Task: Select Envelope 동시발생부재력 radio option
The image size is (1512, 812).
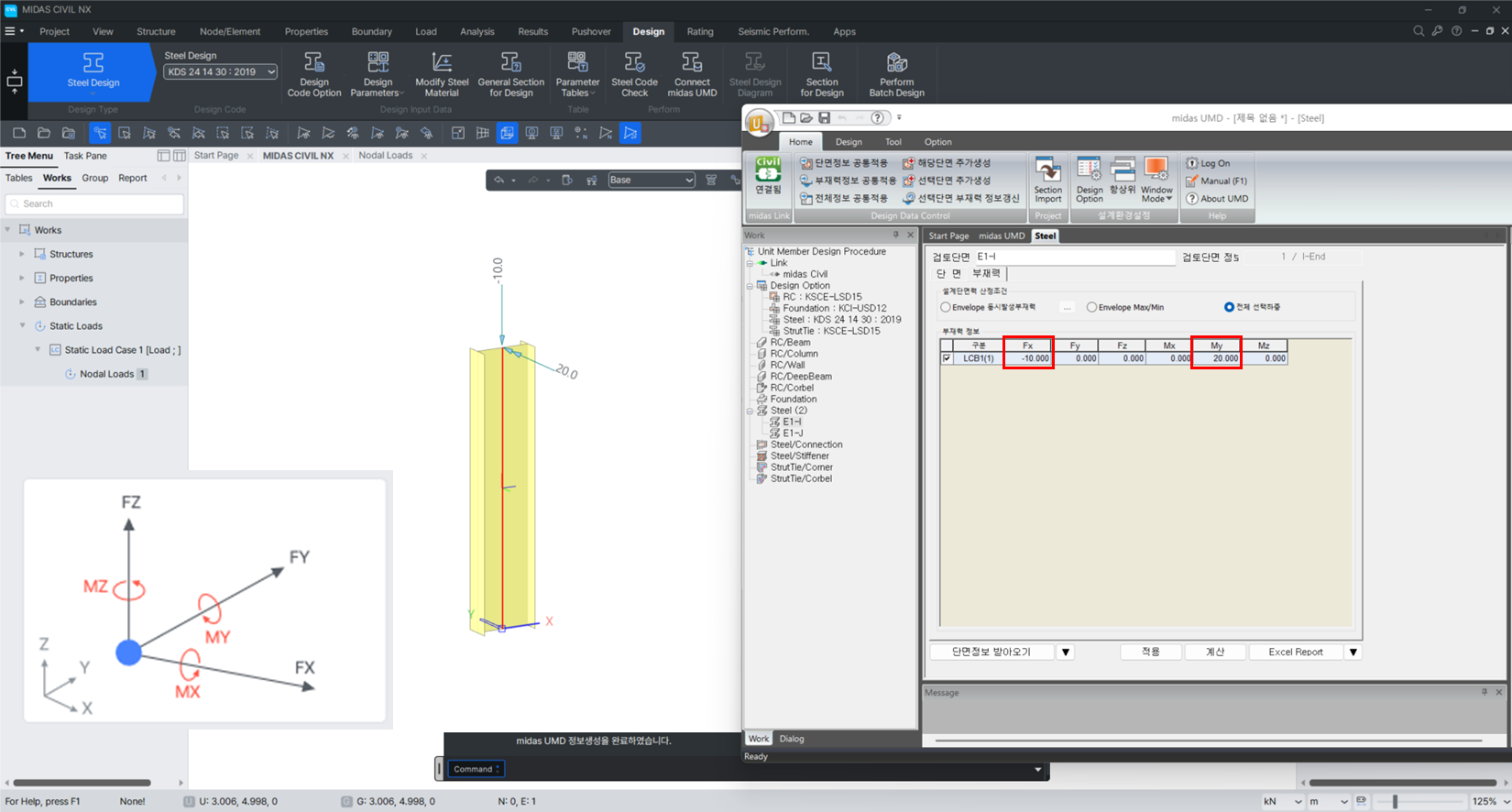Action: pyautogui.click(x=946, y=307)
